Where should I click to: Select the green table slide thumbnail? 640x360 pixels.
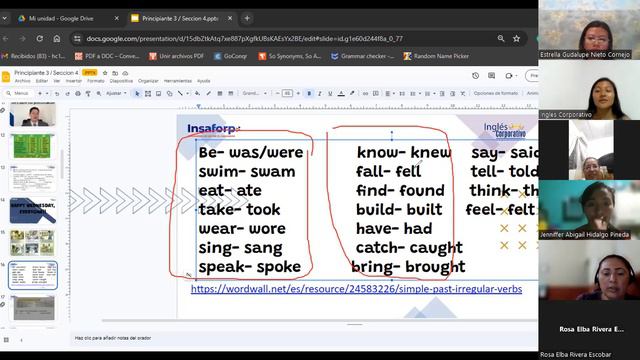[x=33, y=146]
